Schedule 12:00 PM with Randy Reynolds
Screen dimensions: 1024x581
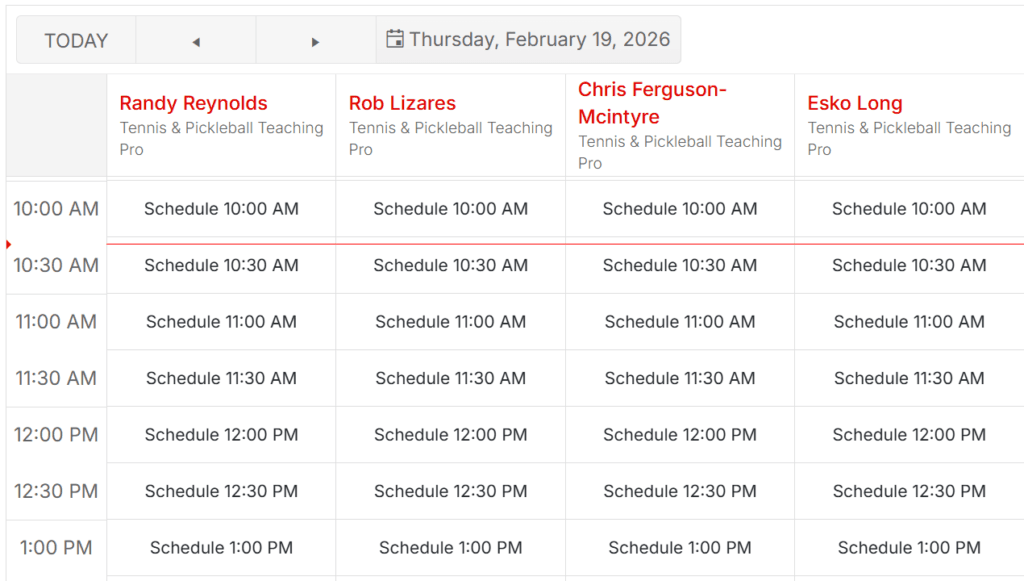tap(221, 435)
